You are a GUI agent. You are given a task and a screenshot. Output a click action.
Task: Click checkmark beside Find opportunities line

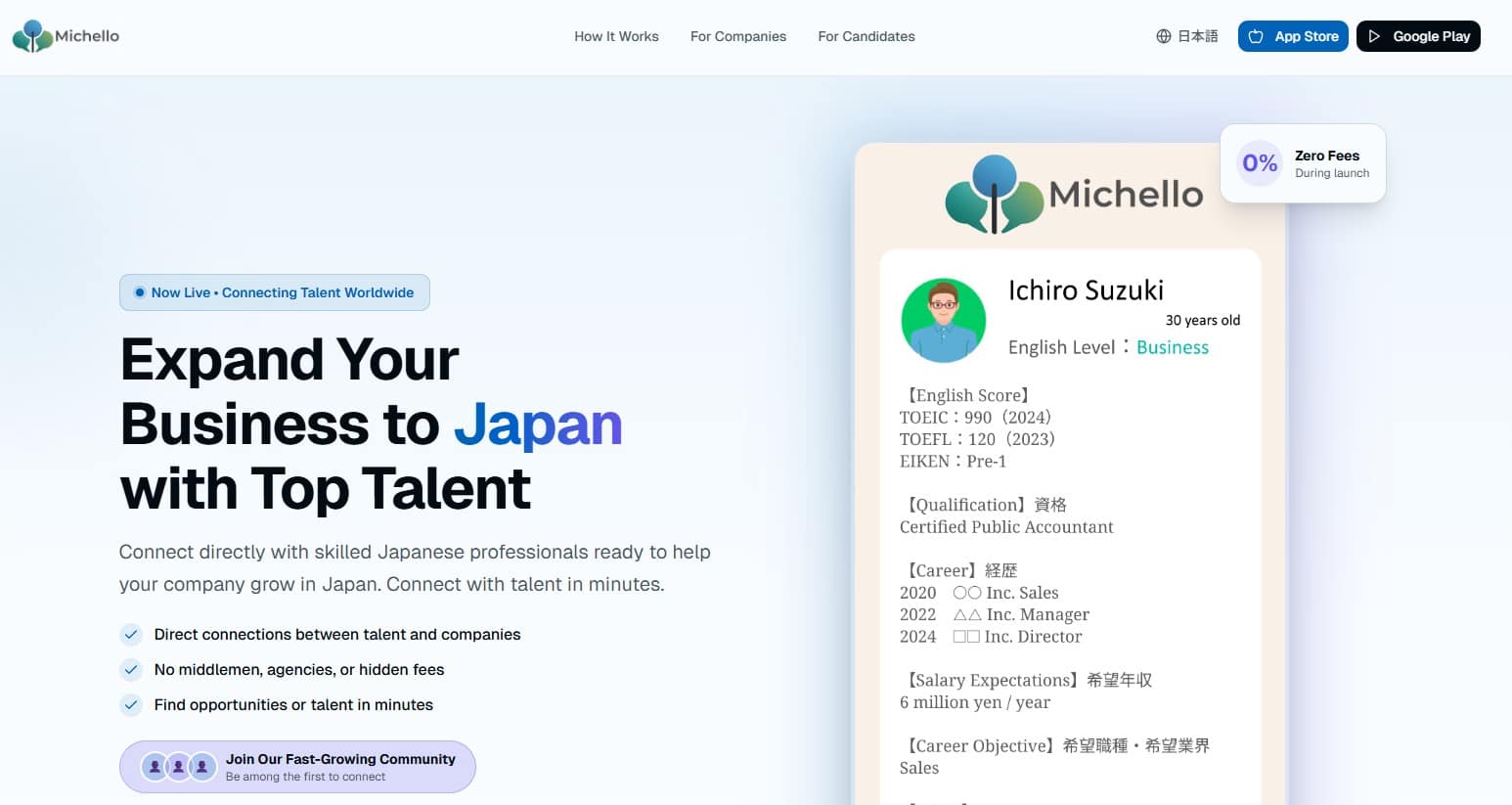131,705
